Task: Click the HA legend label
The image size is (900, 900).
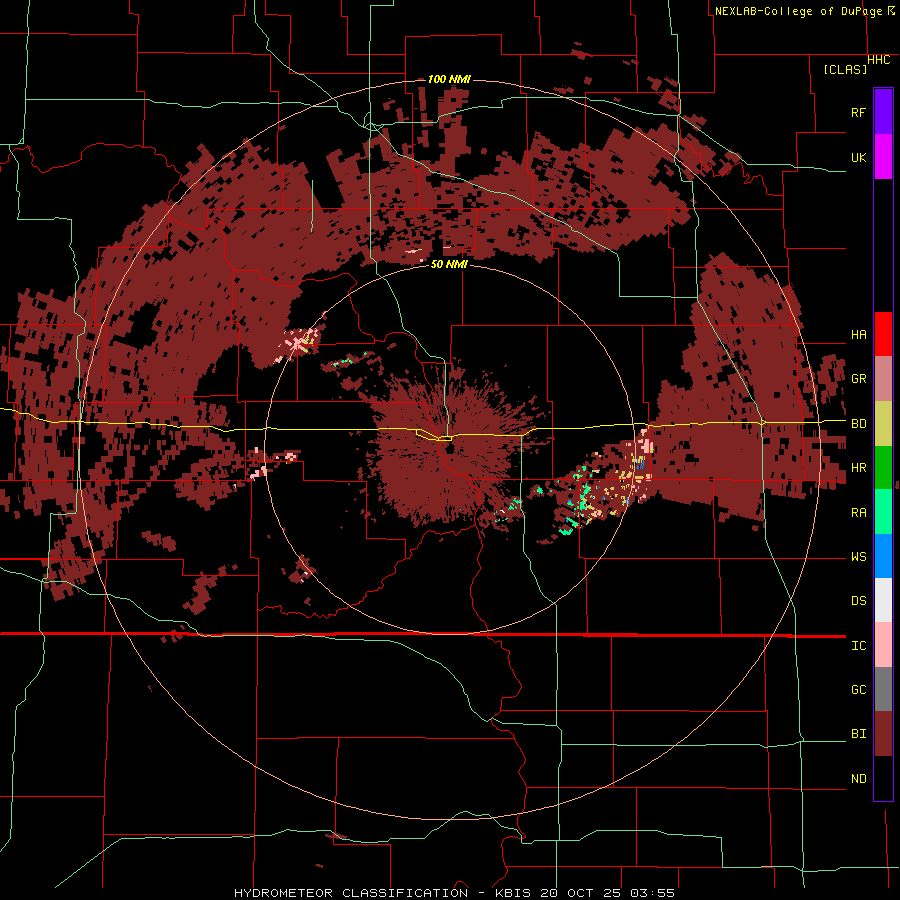Action: (859, 335)
